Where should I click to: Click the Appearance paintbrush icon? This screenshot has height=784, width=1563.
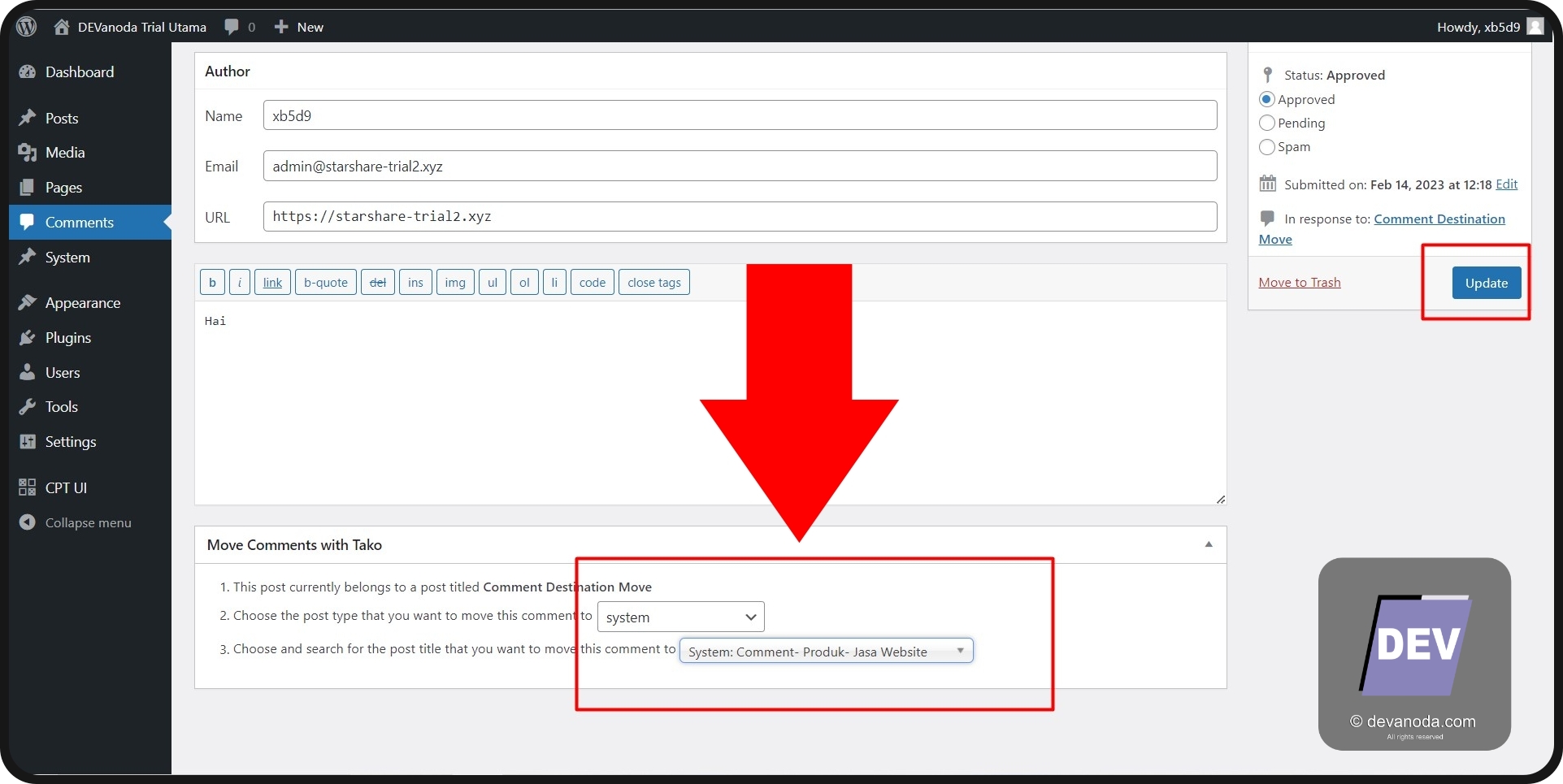[x=28, y=302]
